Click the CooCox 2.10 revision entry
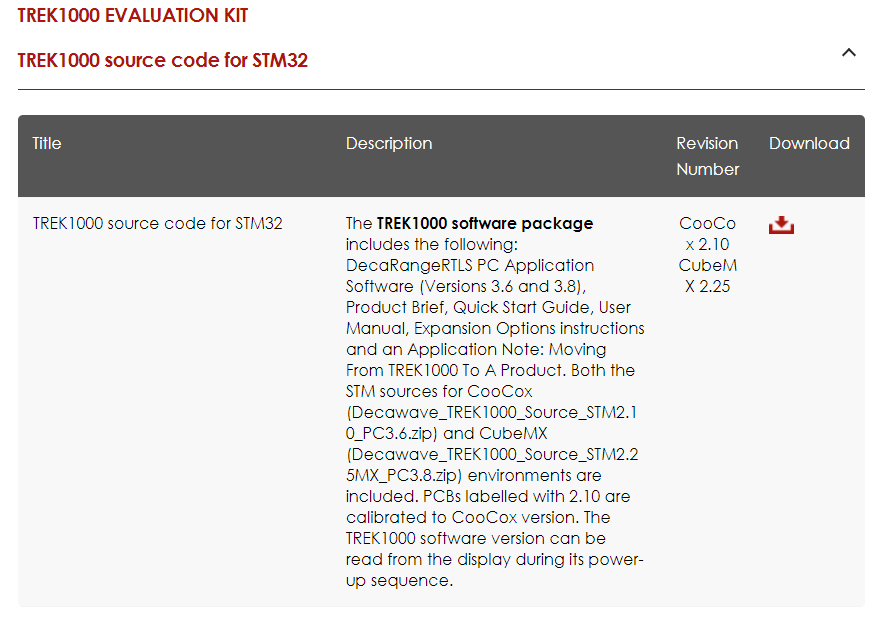878x618 pixels. click(707, 234)
